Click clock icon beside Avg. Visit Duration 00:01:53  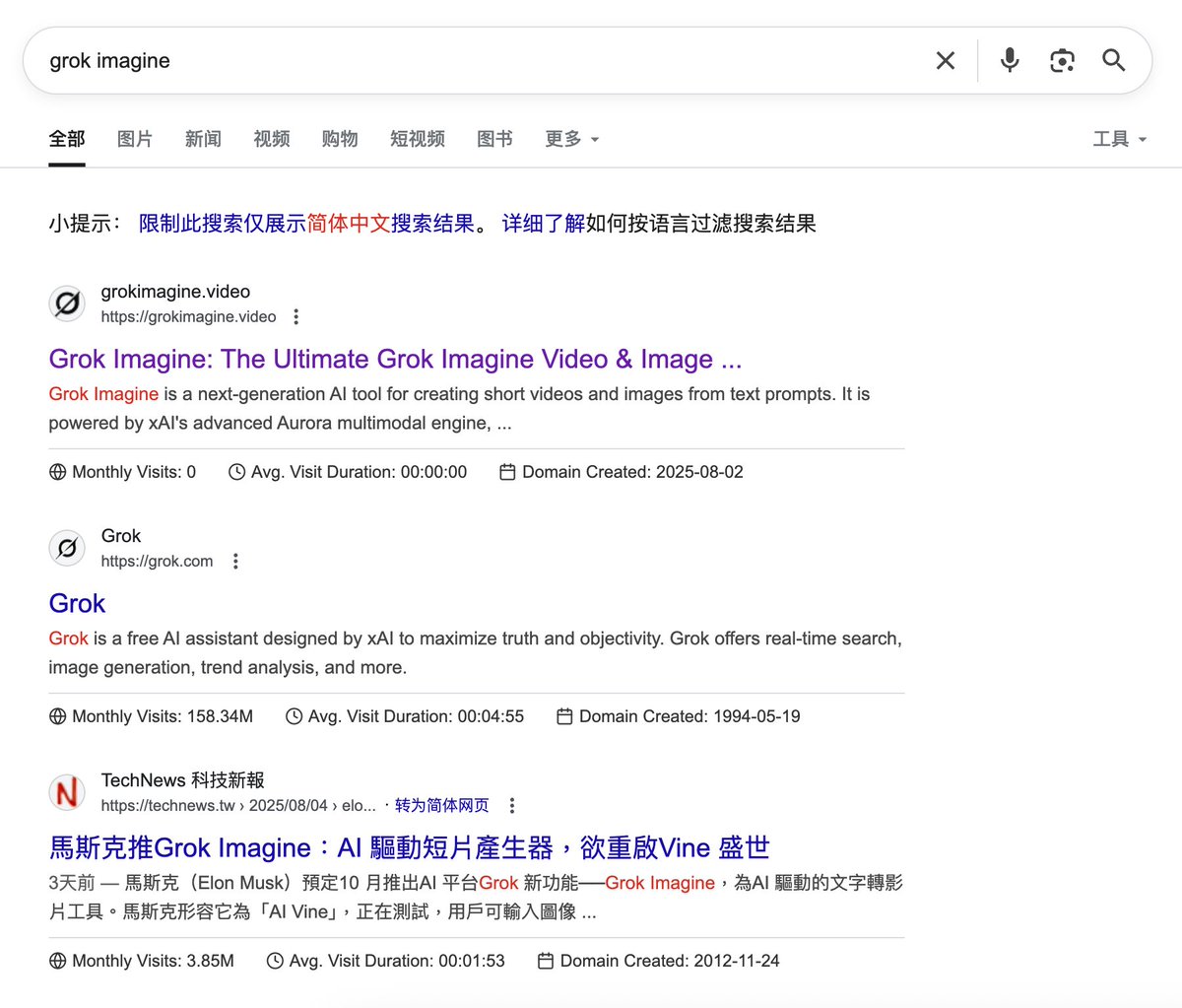[275, 961]
